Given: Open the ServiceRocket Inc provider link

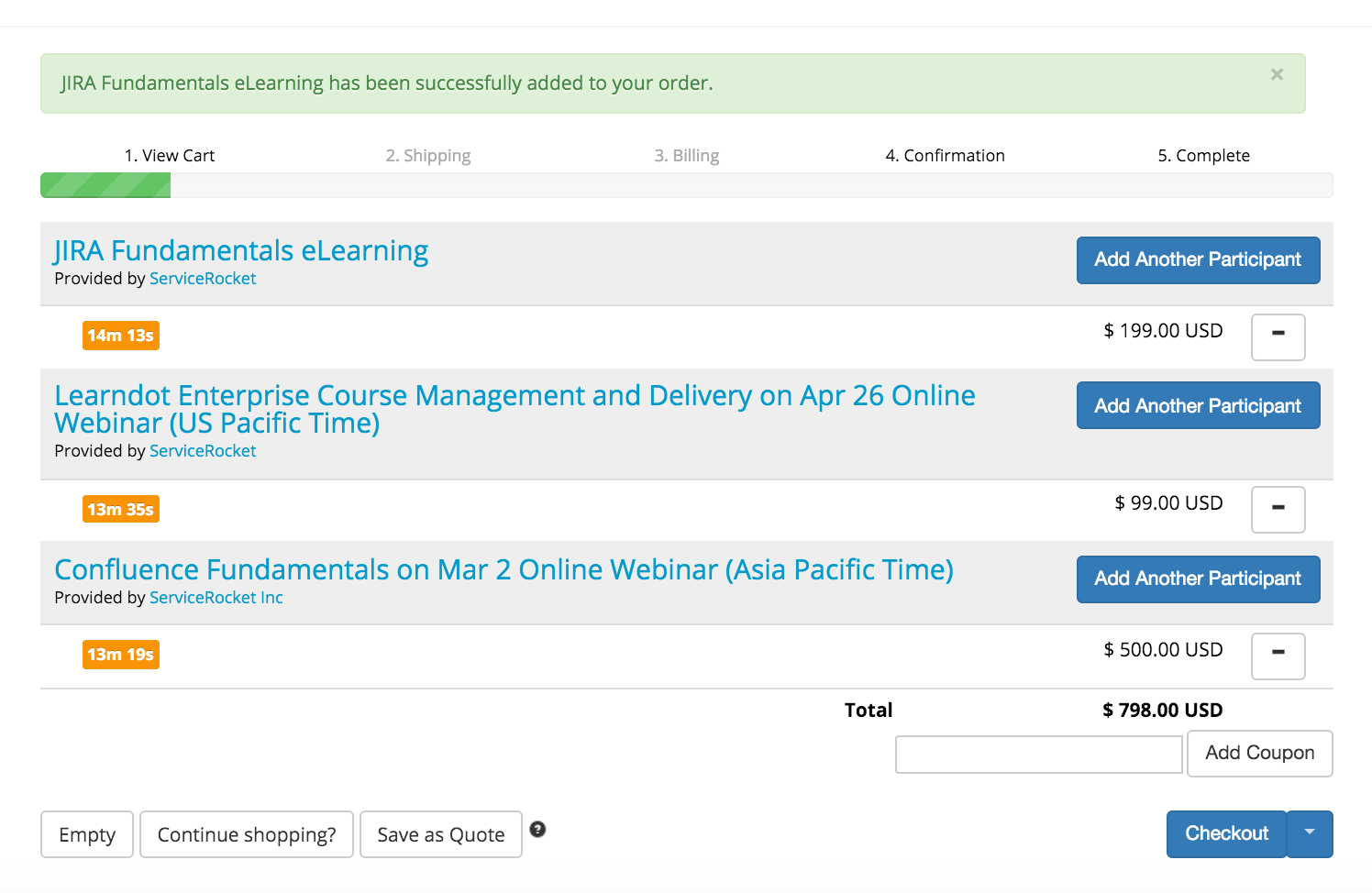Looking at the screenshot, I should point(216,598).
